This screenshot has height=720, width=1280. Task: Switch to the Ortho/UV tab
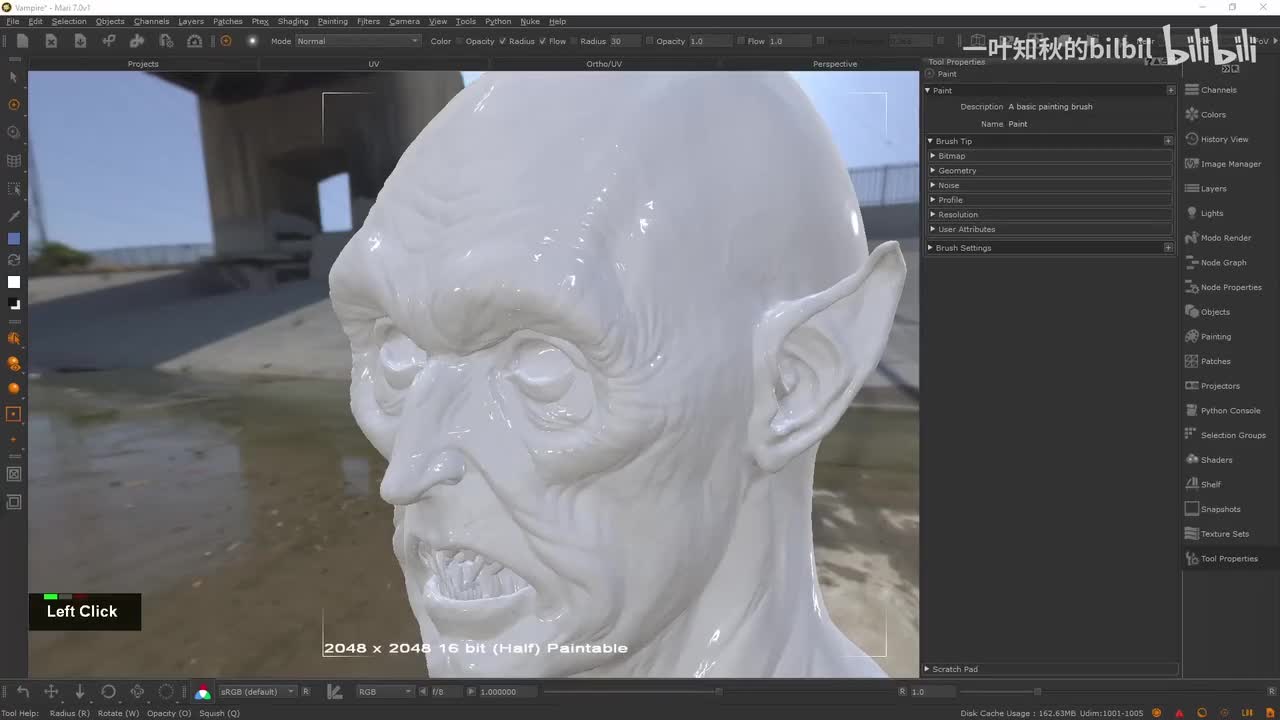(x=604, y=64)
